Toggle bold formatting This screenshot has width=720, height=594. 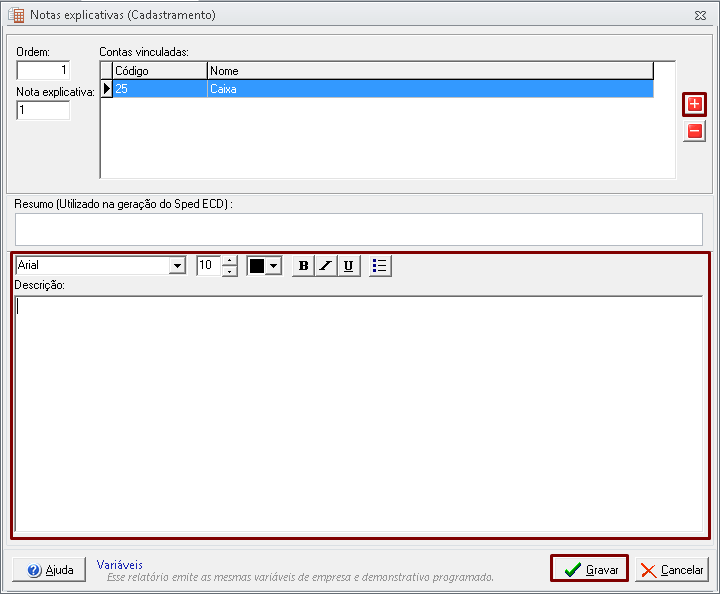[x=303, y=266]
